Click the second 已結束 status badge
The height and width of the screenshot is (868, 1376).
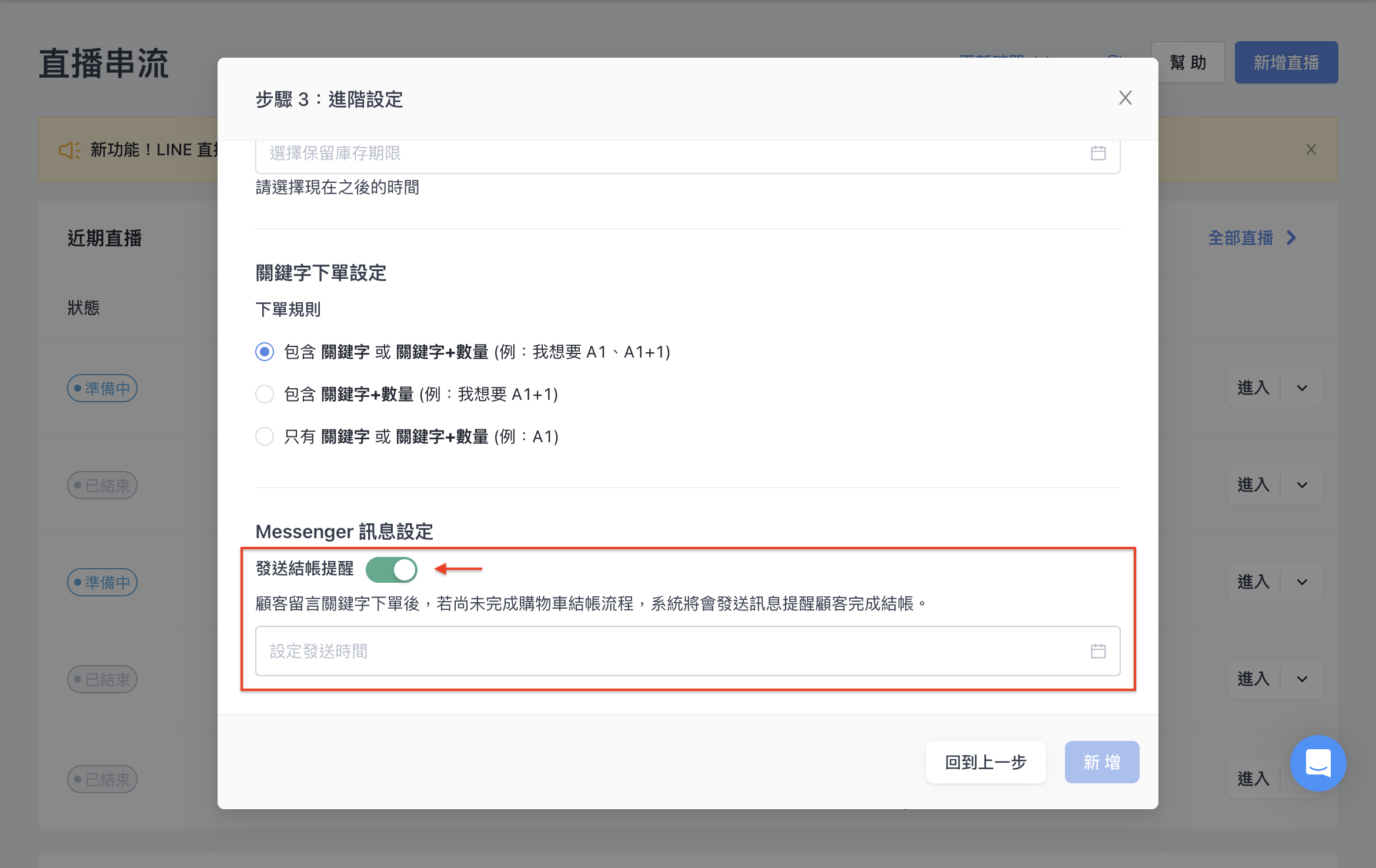(x=102, y=679)
